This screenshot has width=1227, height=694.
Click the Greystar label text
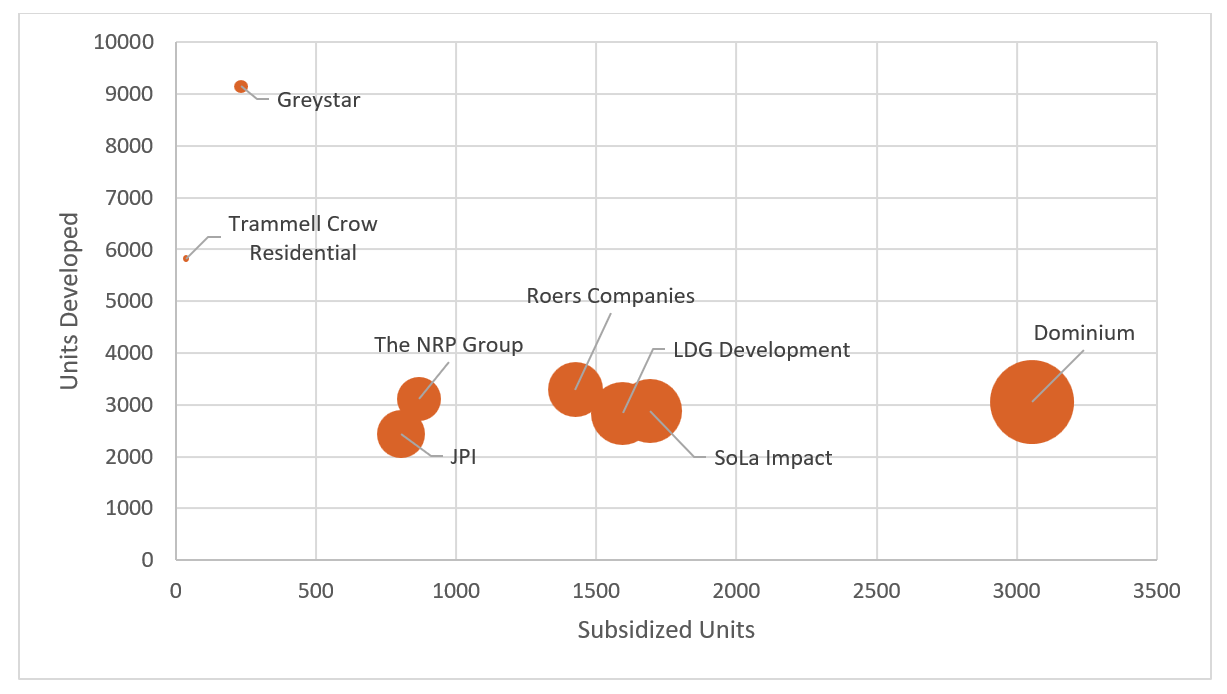point(318,100)
